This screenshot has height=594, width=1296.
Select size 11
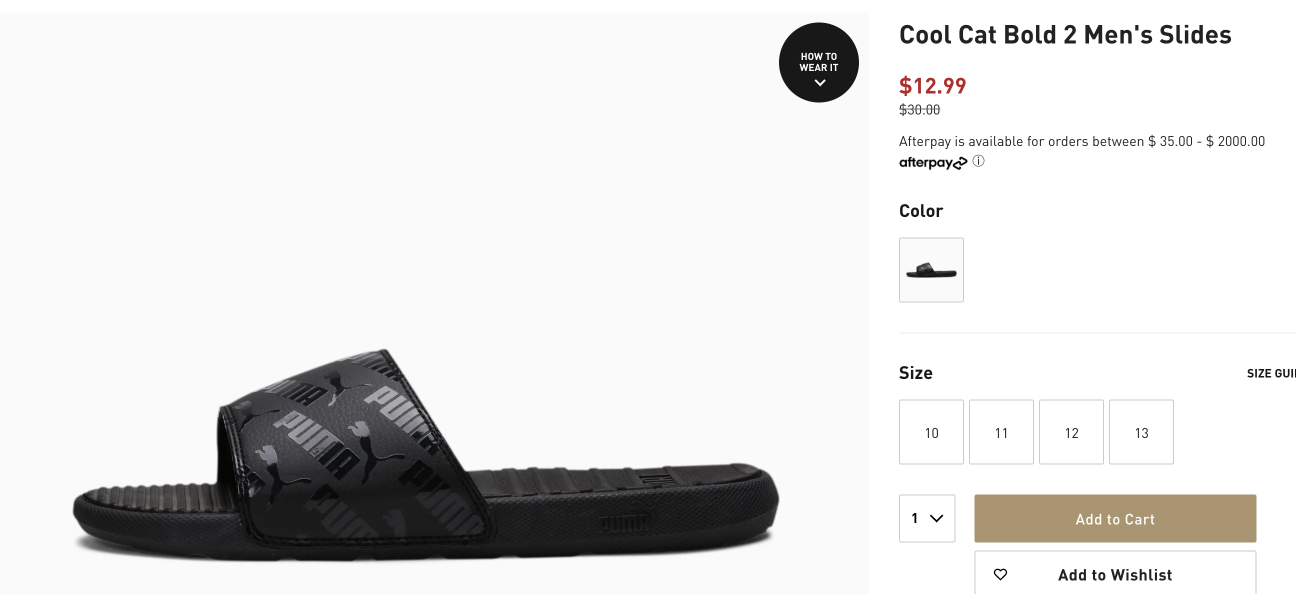coord(1001,432)
